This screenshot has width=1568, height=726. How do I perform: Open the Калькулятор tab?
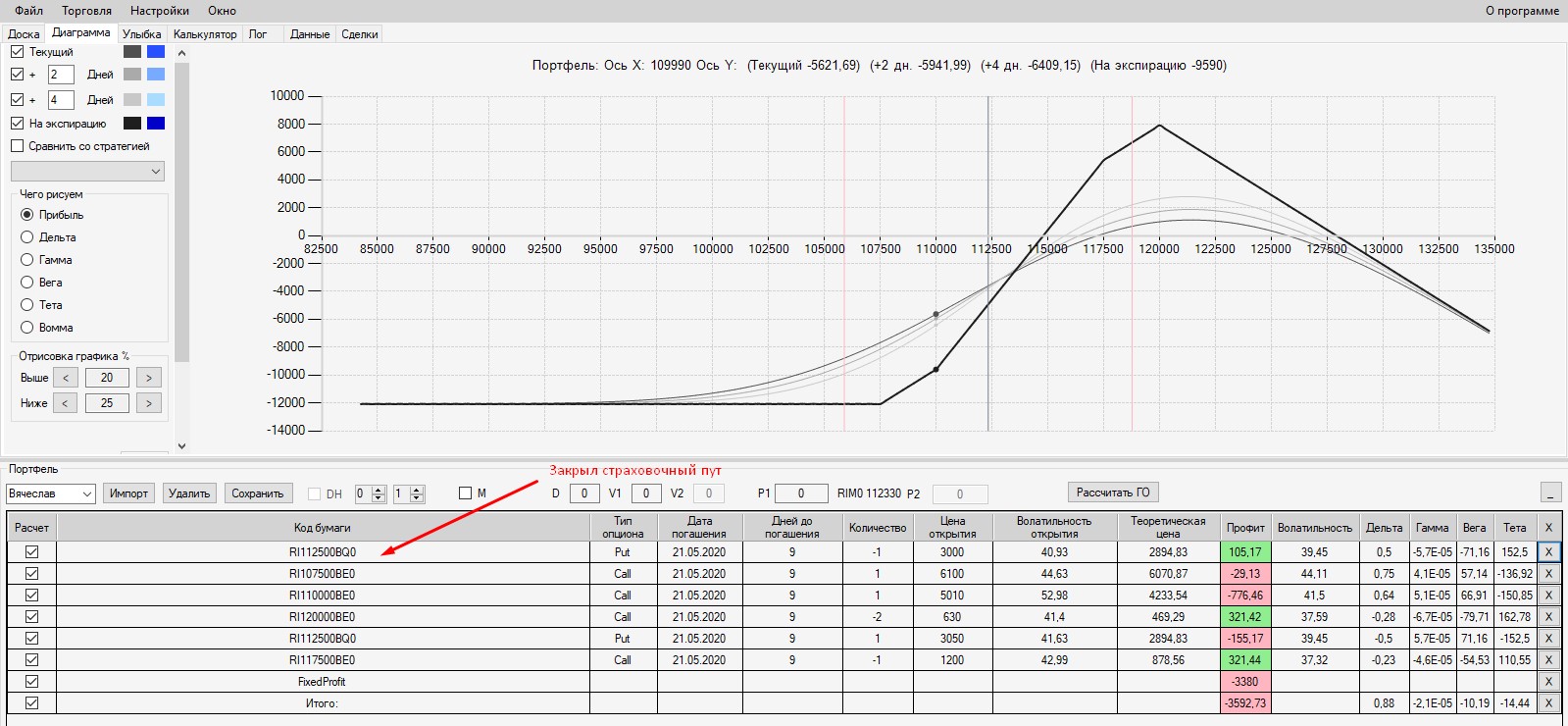(x=205, y=34)
